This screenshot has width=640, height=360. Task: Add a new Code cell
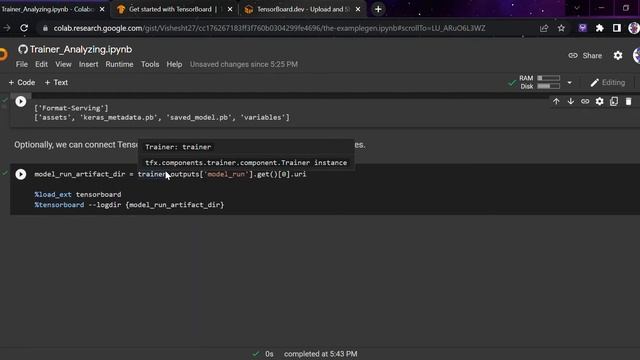click(x=22, y=82)
